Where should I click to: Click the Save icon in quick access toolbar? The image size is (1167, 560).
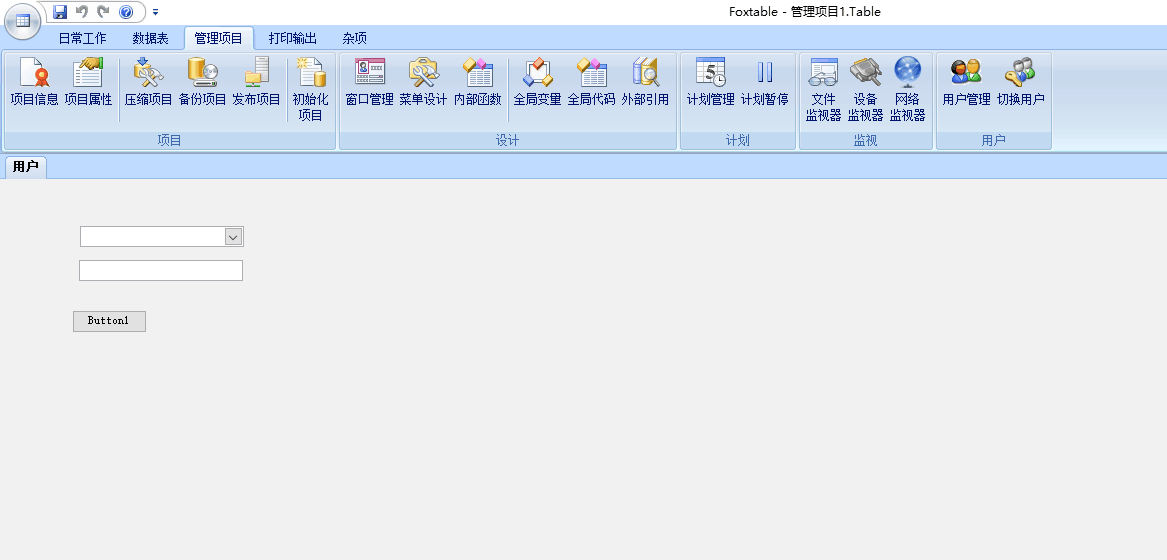pos(60,12)
